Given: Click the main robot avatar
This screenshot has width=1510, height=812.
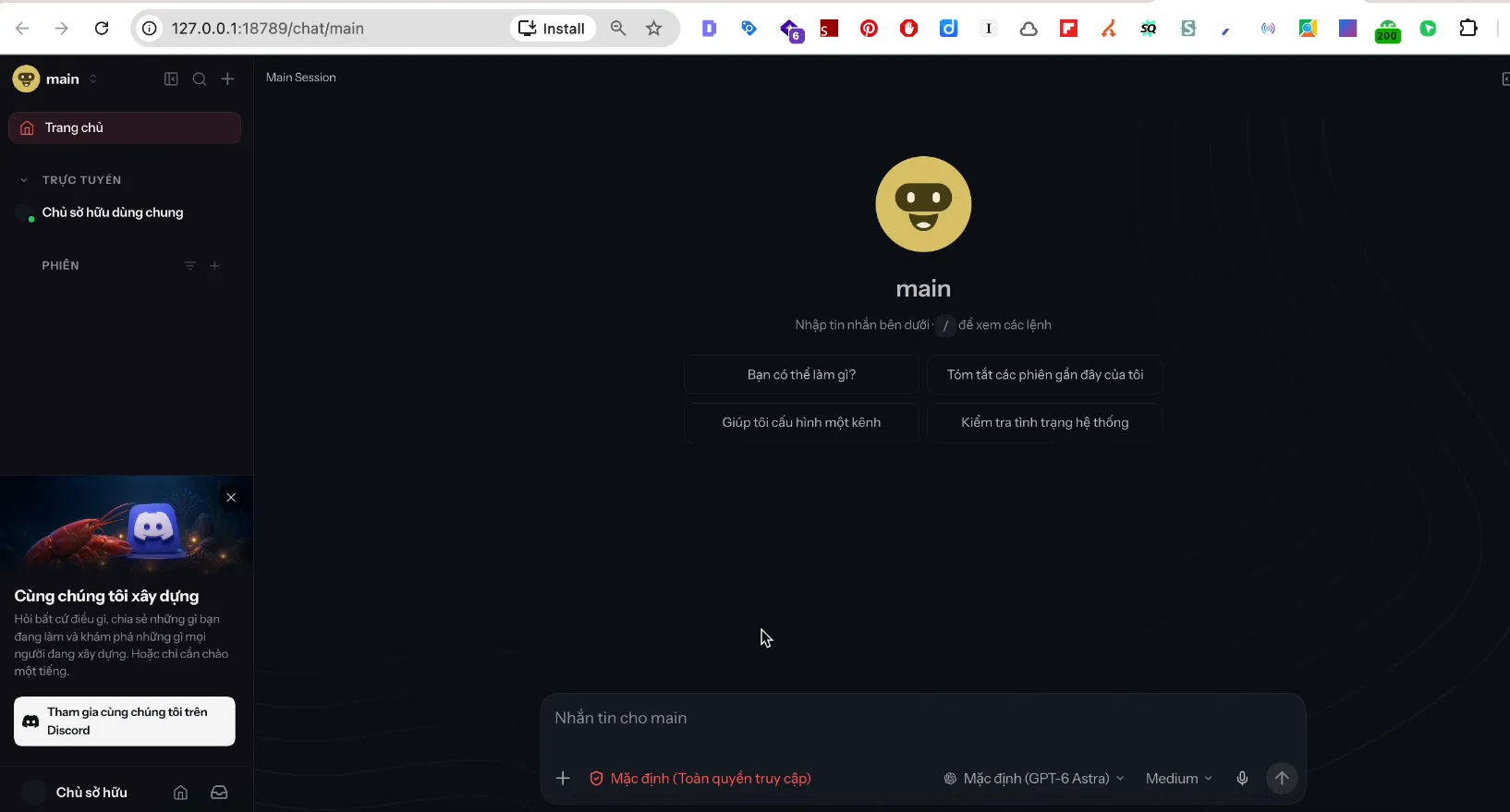Looking at the screenshot, I should (923, 204).
